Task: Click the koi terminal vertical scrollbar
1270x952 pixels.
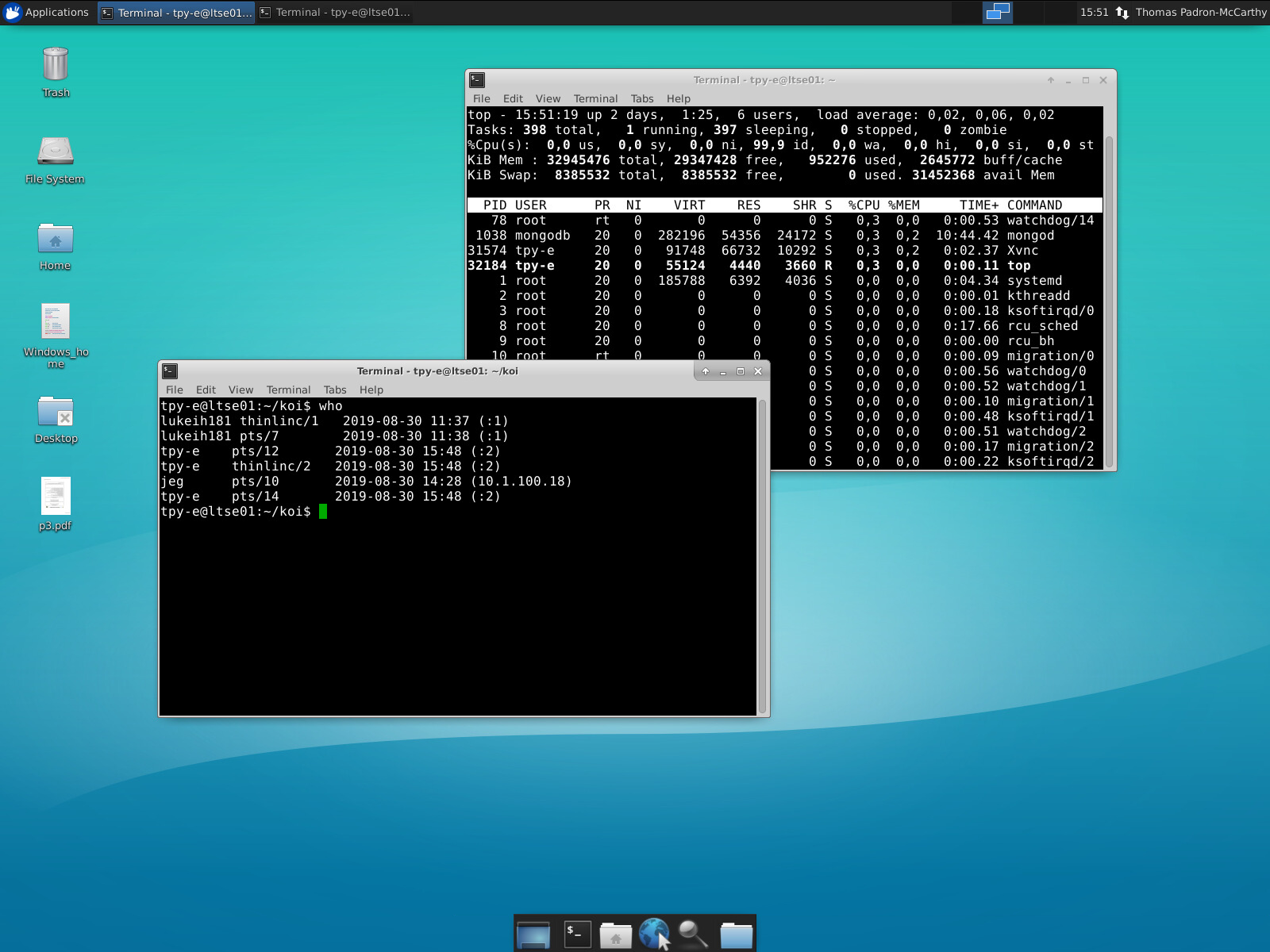Action: coord(762,555)
